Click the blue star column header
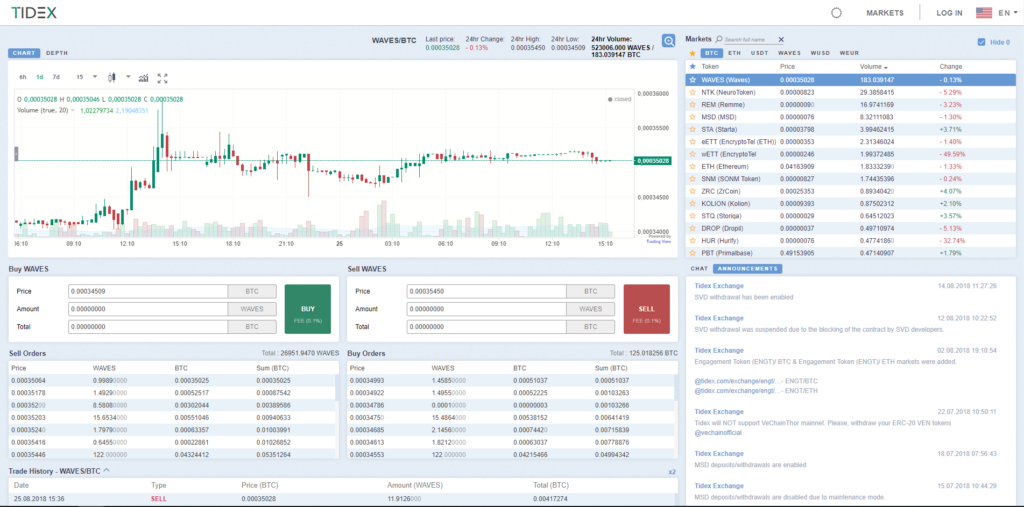 [693, 67]
